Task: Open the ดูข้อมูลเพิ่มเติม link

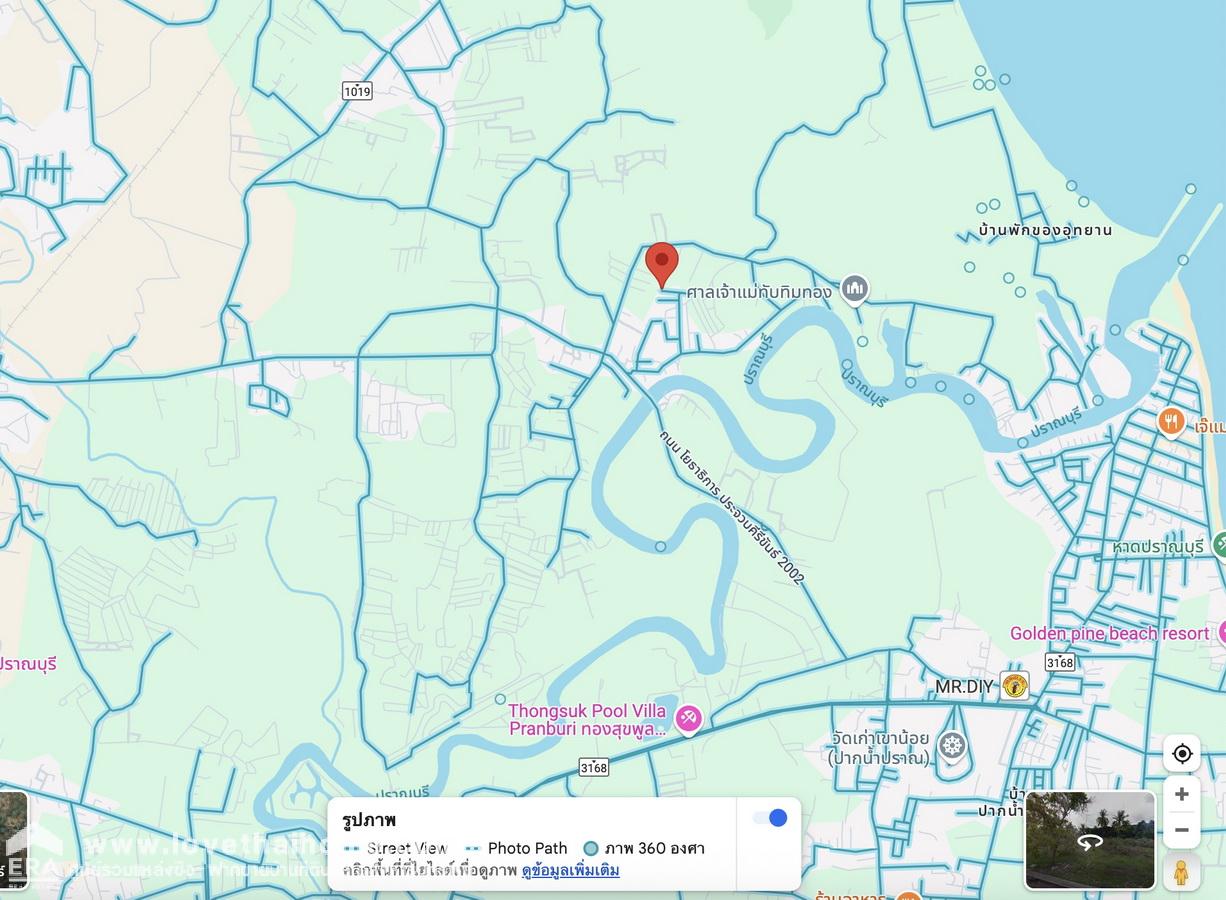Action: click(x=570, y=871)
